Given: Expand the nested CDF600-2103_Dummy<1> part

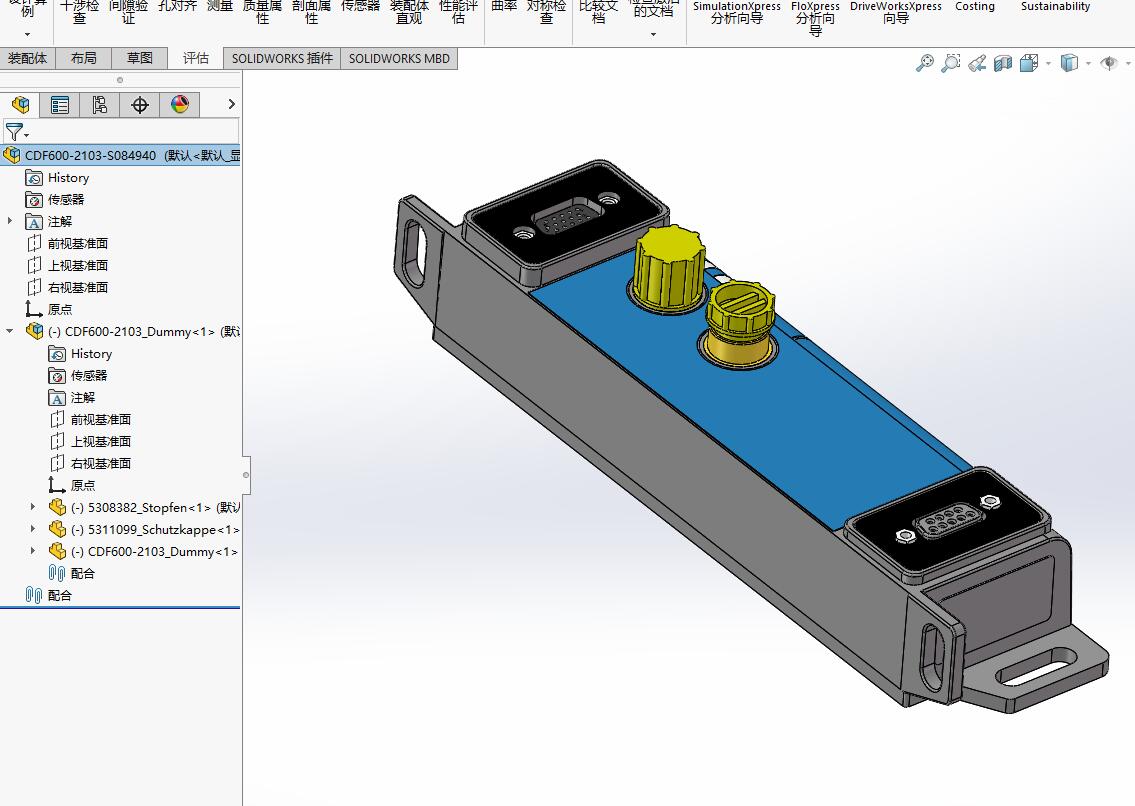Looking at the screenshot, I should (x=33, y=551).
